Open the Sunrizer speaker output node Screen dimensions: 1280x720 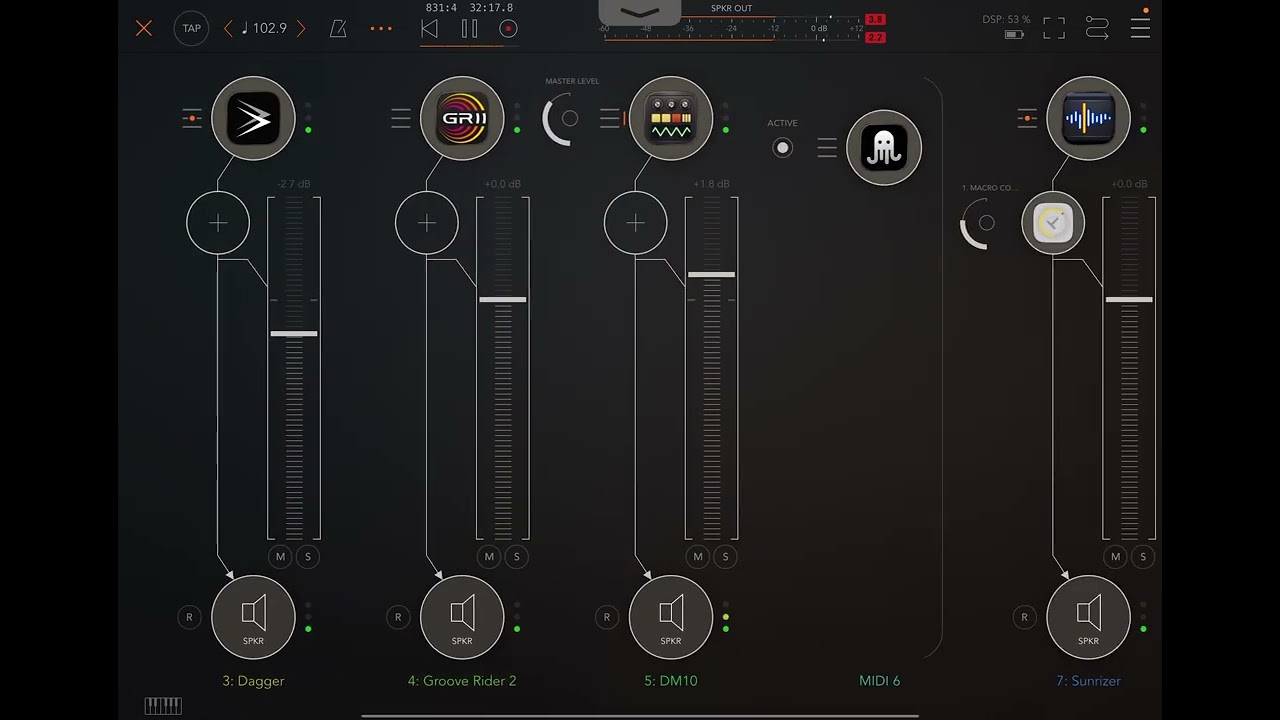tap(1088, 617)
